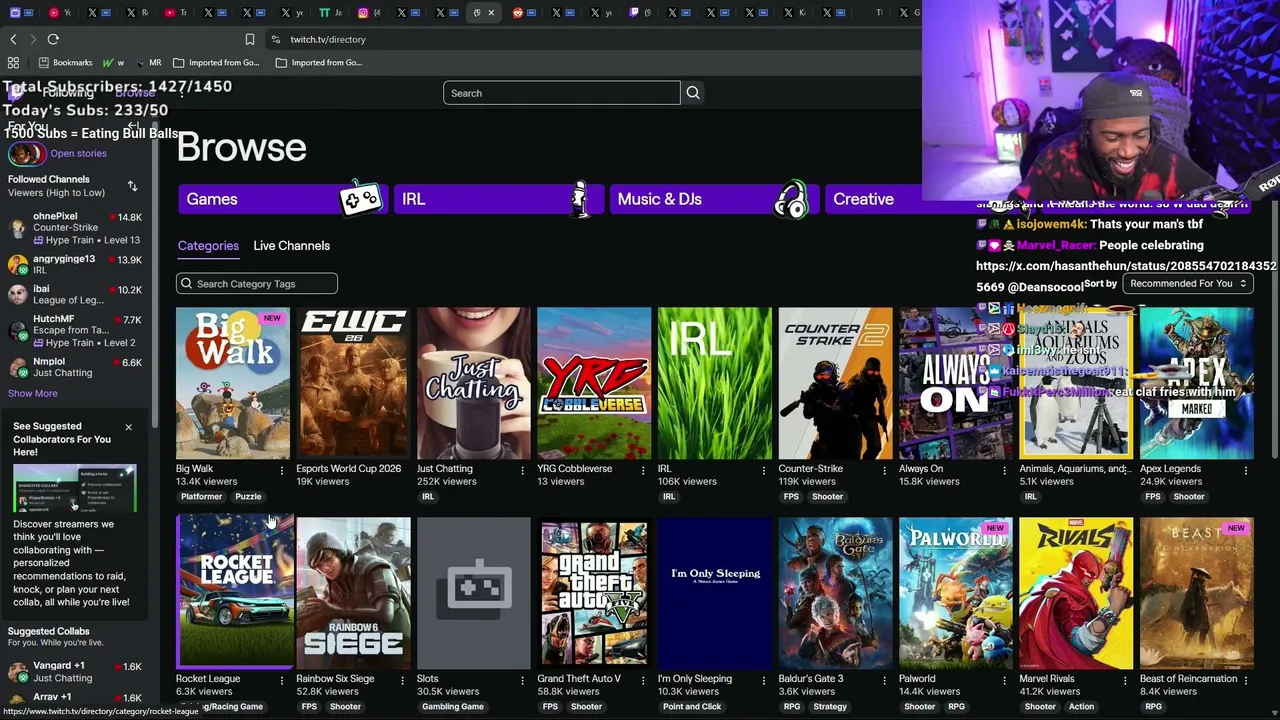1280x720 pixels.
Task: Open the Games browse banner
Action: coord(282,199)
